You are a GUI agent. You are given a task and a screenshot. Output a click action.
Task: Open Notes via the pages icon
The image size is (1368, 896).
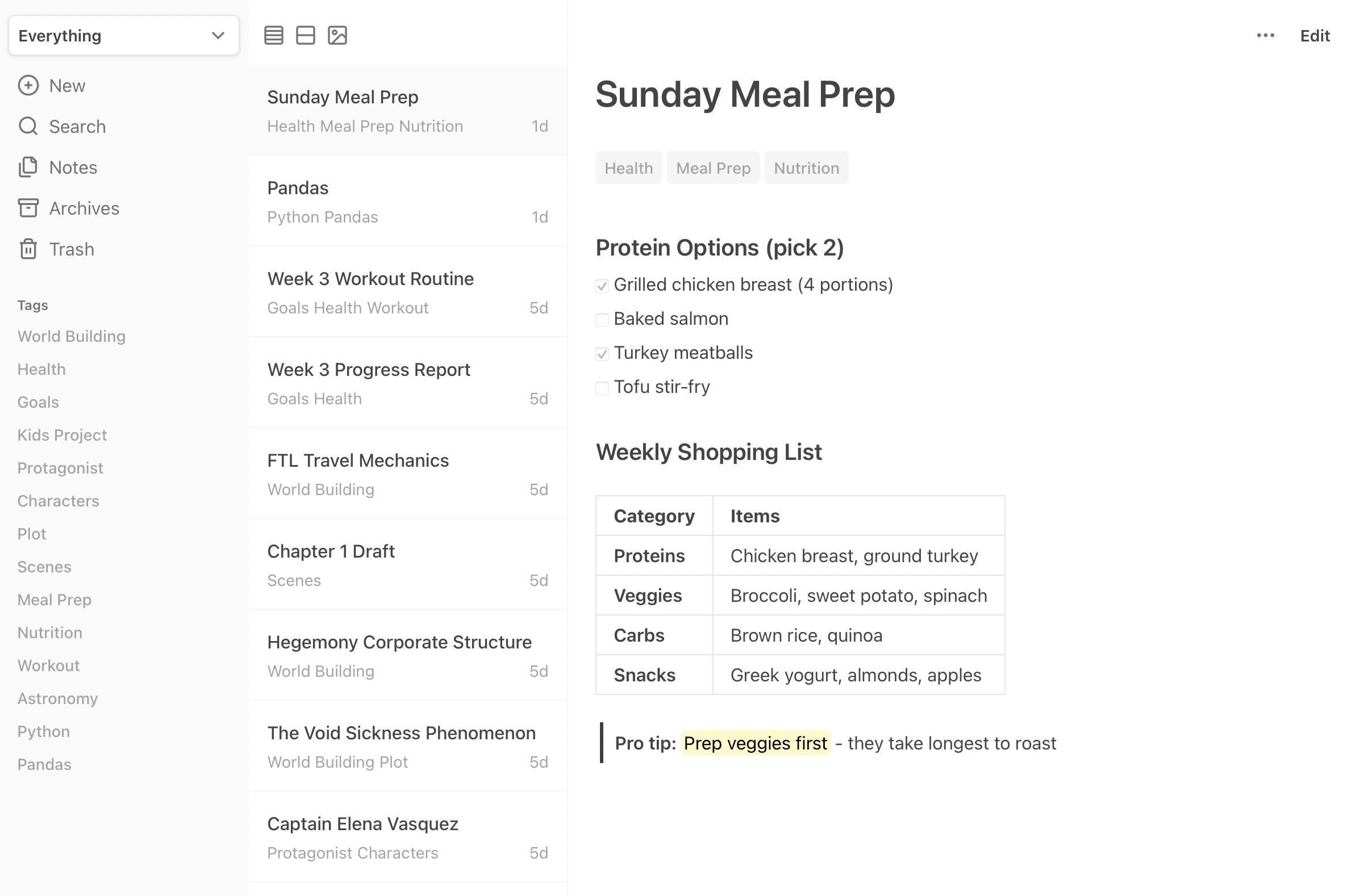tap(28, 167)
